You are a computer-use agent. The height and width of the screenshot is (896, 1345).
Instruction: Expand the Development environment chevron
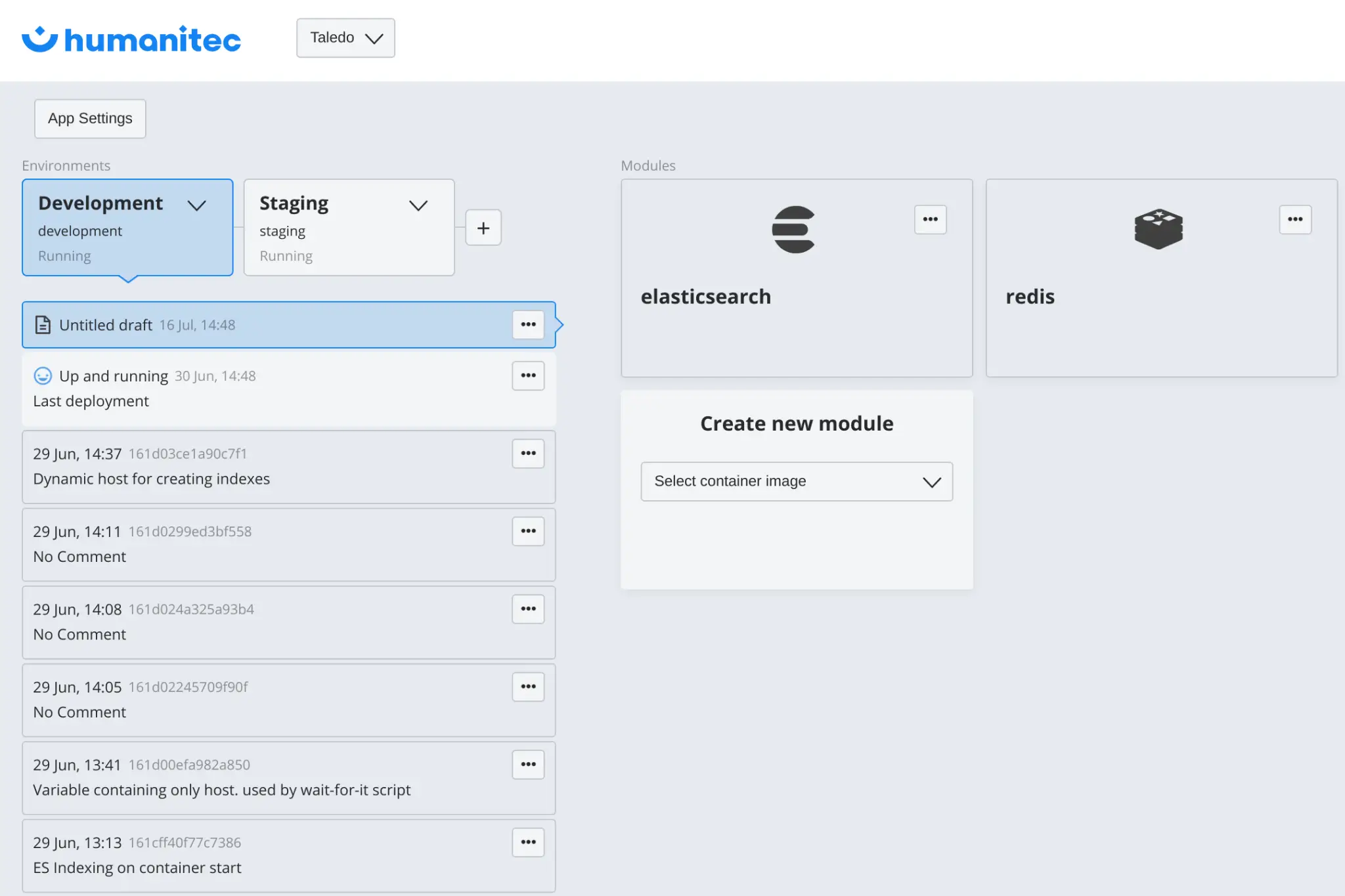click(196, 205)
